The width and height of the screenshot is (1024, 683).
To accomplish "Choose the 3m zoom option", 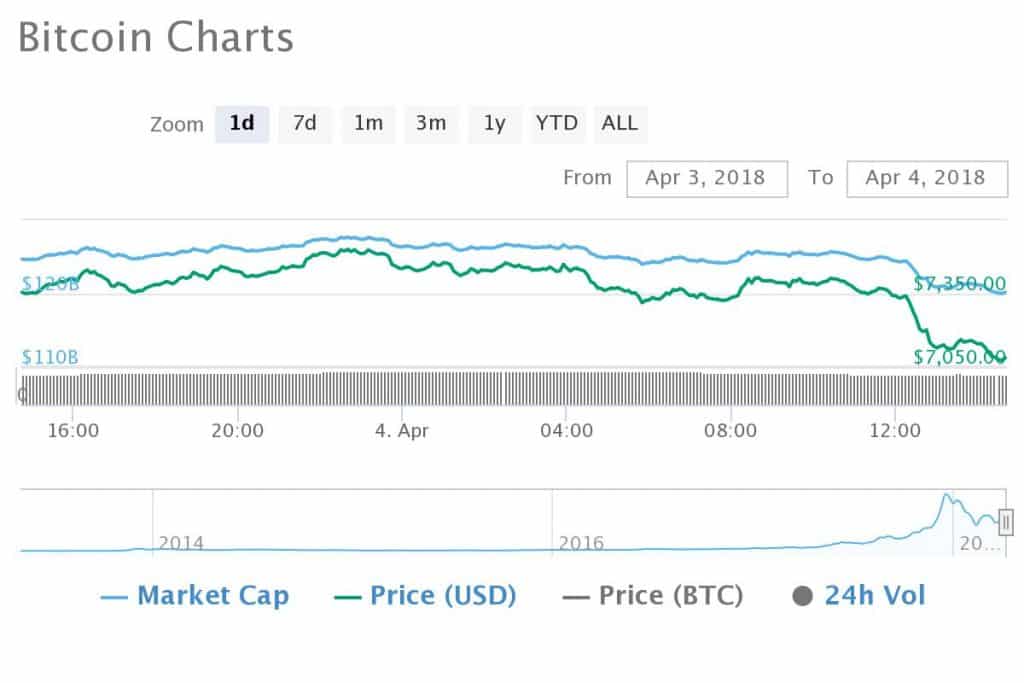I will click(x=431, y=124).
